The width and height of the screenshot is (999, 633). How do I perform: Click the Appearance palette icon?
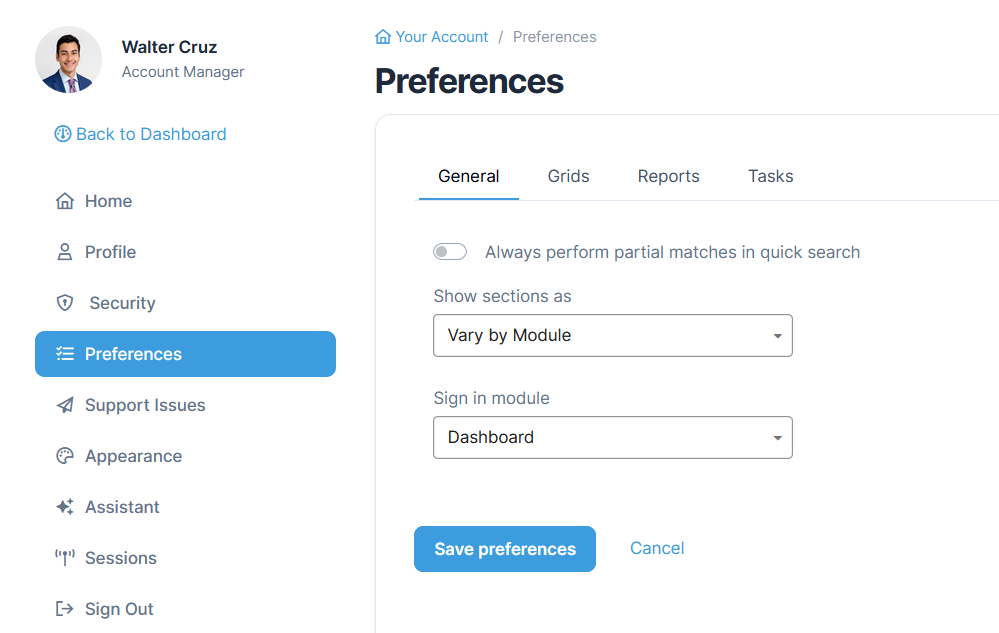(x=65, y=456)
